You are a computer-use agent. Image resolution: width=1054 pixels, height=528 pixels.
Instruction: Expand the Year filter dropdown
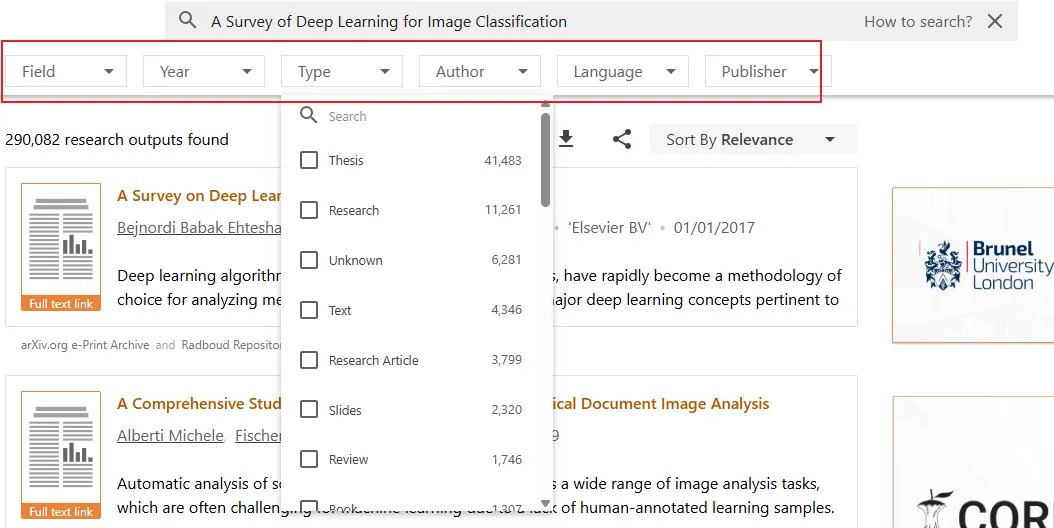point(204,71)
